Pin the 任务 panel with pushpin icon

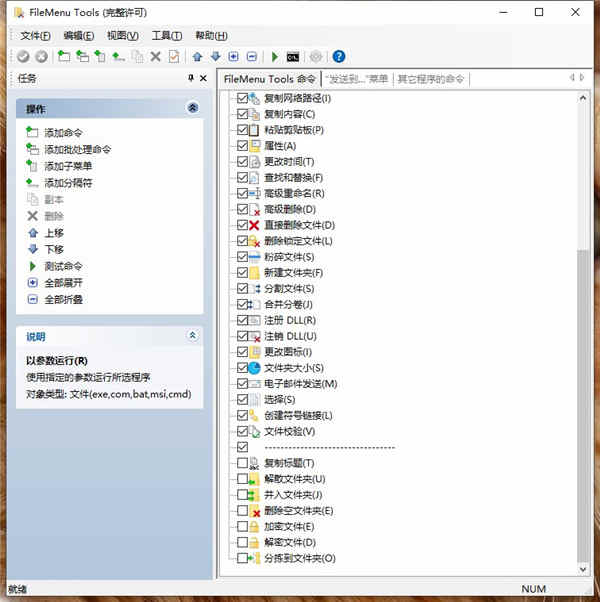click(191, 78)
